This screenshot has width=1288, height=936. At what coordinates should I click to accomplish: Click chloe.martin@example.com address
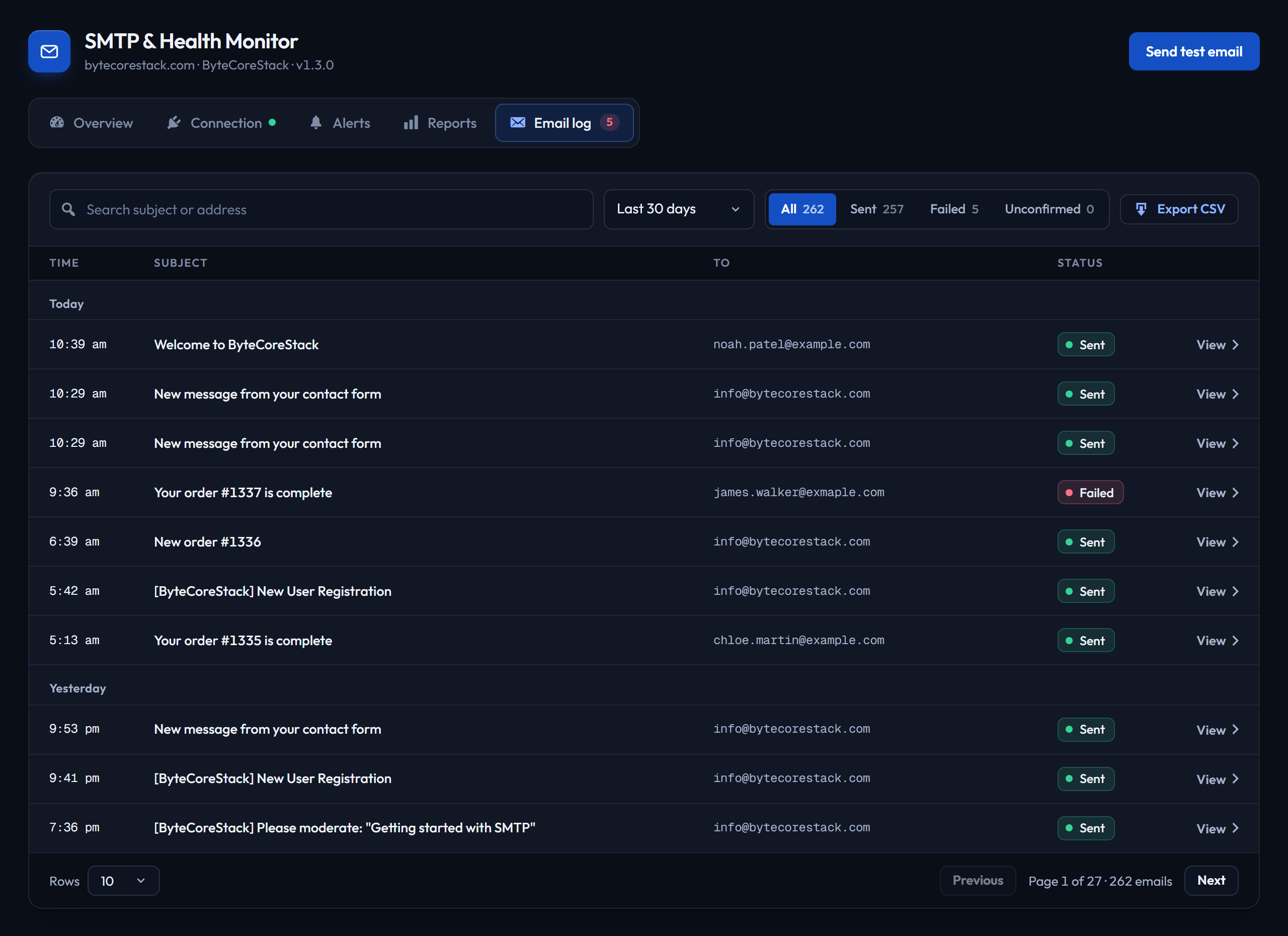(x=798, y=640)
